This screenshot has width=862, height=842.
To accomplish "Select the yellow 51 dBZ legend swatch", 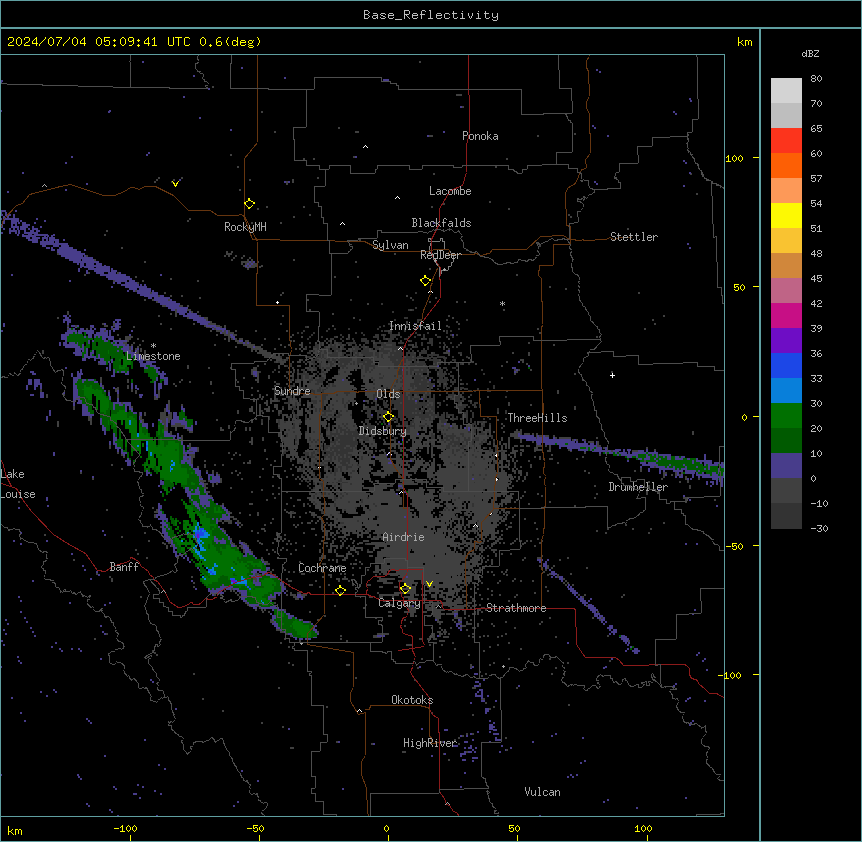I will 786,215.
